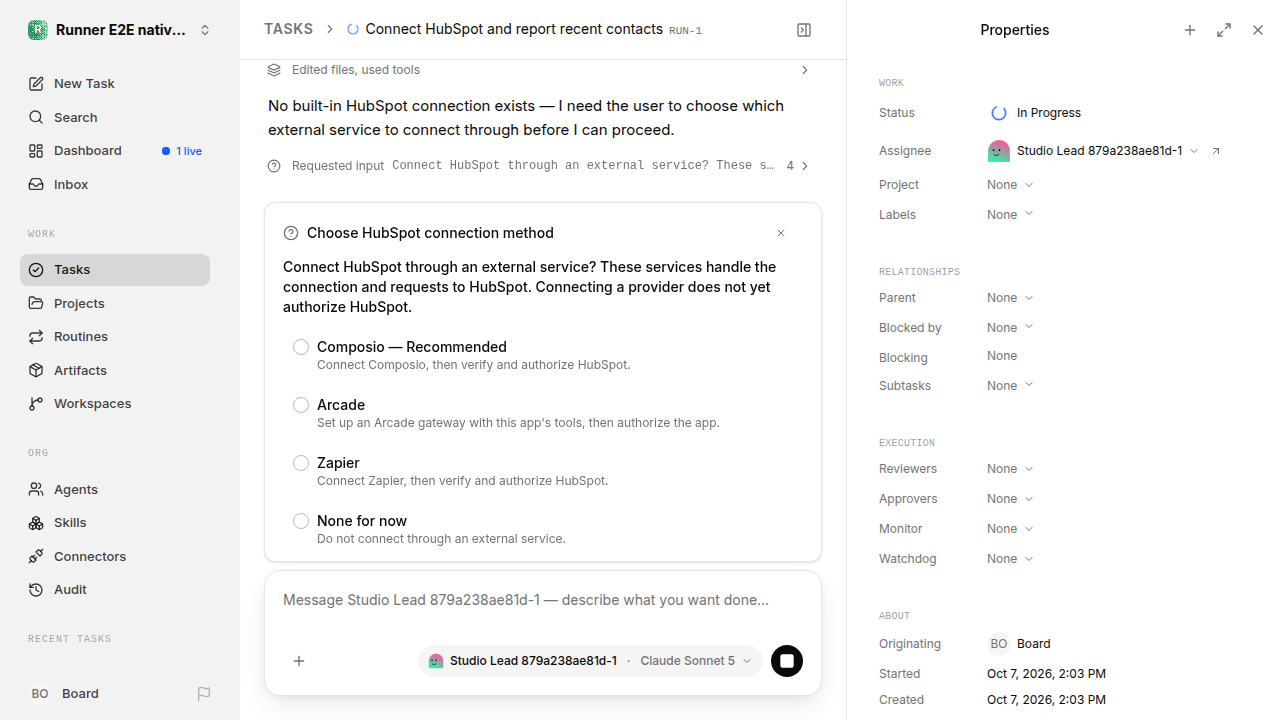Open the Project dropdown

pyautogui.click(x=1010, y=185)
